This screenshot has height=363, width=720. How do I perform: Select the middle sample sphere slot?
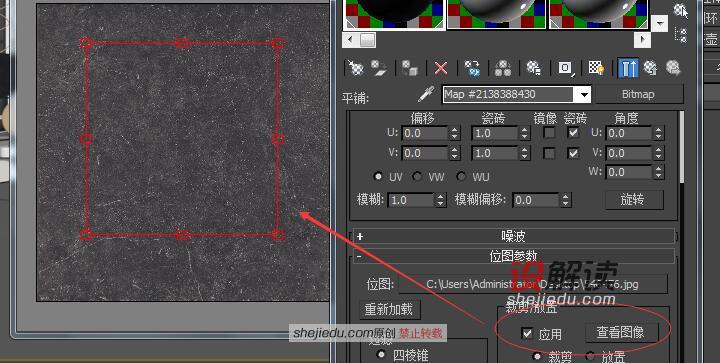497,14
